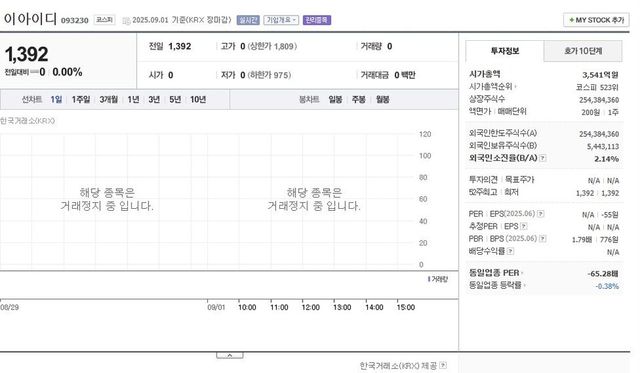640x373 pixels.
Task: Select the 5년 line chart period
Action: click(175, 100)
